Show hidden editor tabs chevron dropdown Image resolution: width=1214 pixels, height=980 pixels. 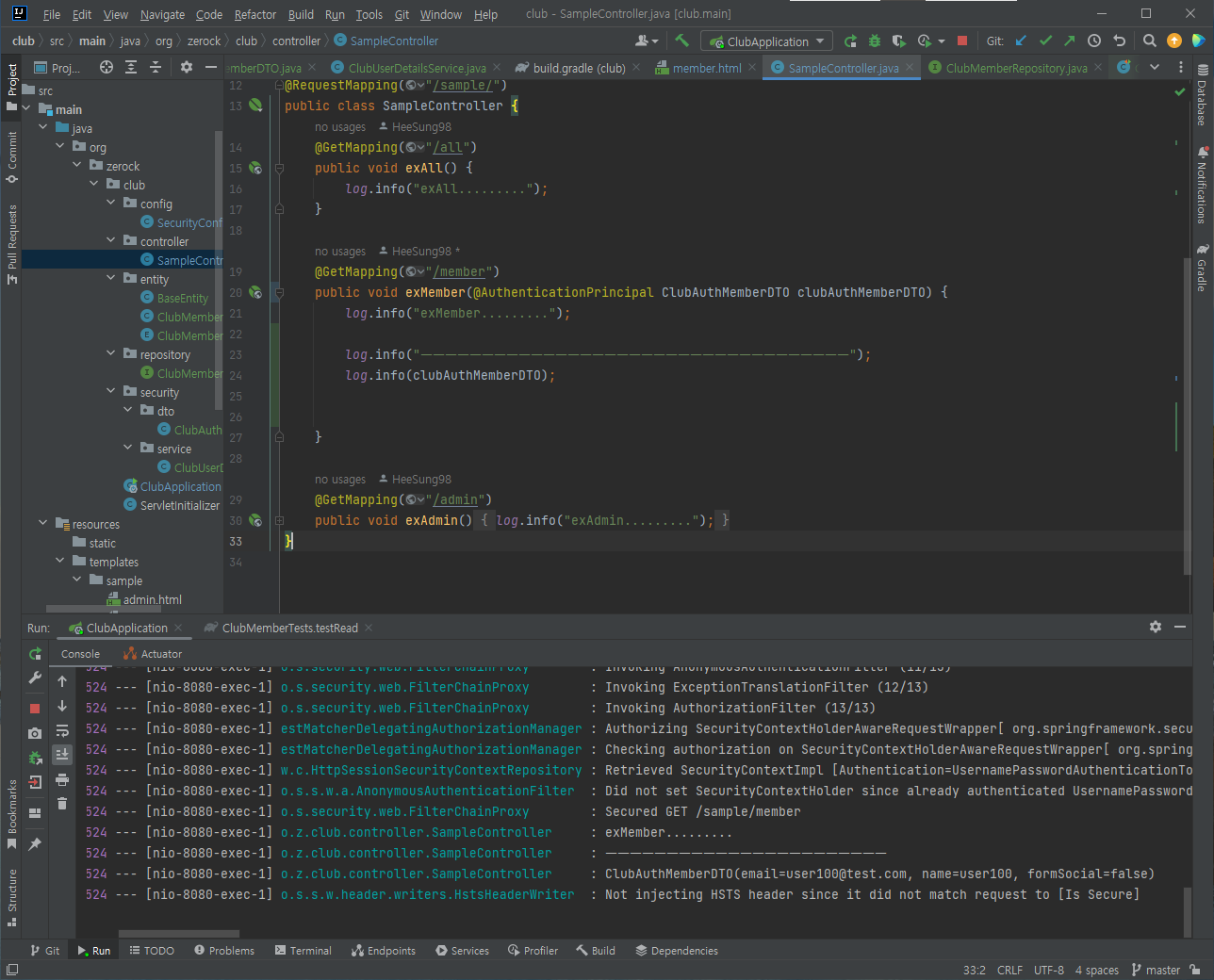1155,67
